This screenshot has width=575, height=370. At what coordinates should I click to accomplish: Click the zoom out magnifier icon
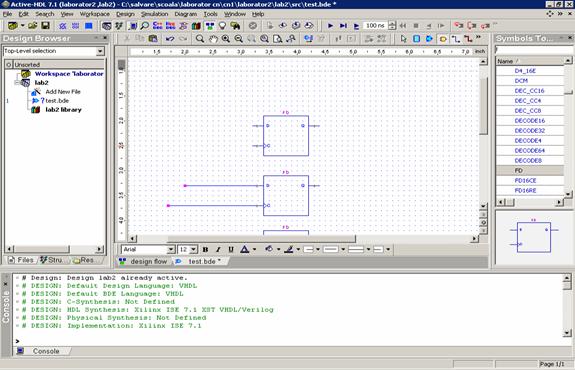tap(238, 39)
